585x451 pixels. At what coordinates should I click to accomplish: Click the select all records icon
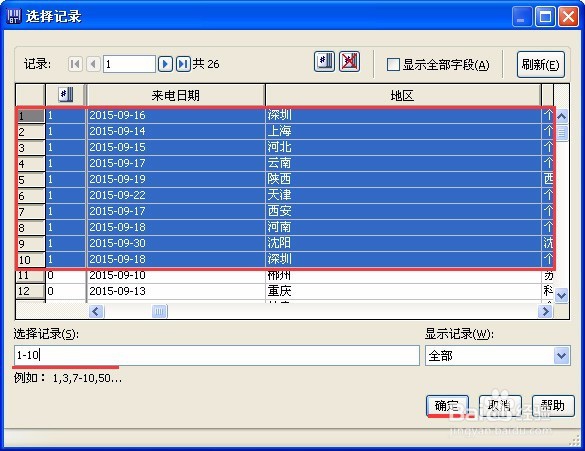[x=324, y=62]
